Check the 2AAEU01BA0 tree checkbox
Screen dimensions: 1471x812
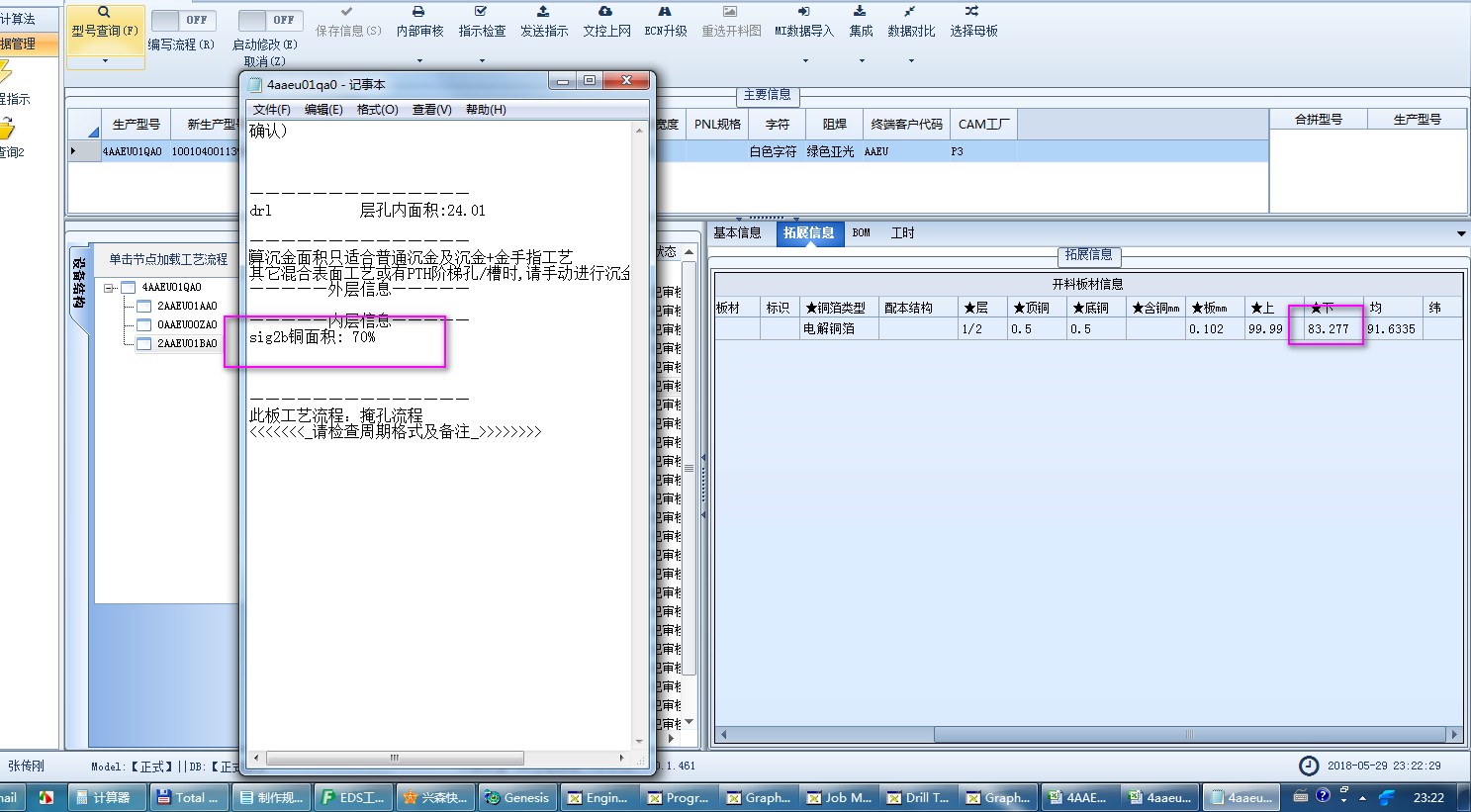coord(143,344)
